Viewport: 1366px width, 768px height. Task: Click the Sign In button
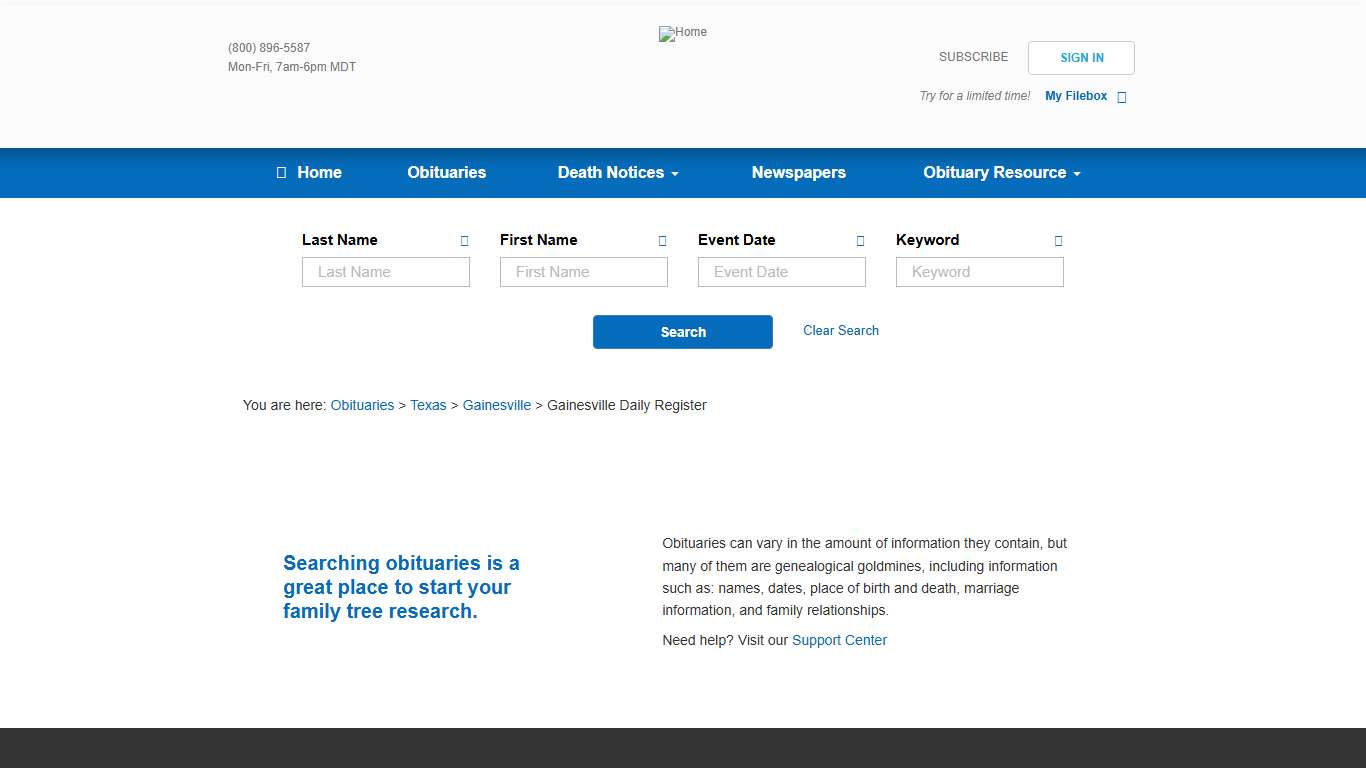point(1081,58)
